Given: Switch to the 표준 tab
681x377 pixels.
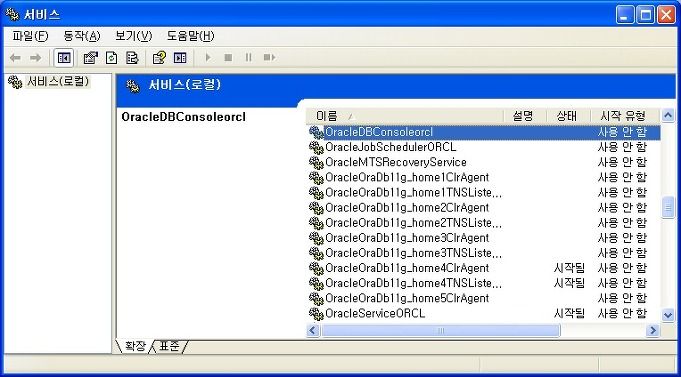Looking at the screenshot, I should [169, 346].
